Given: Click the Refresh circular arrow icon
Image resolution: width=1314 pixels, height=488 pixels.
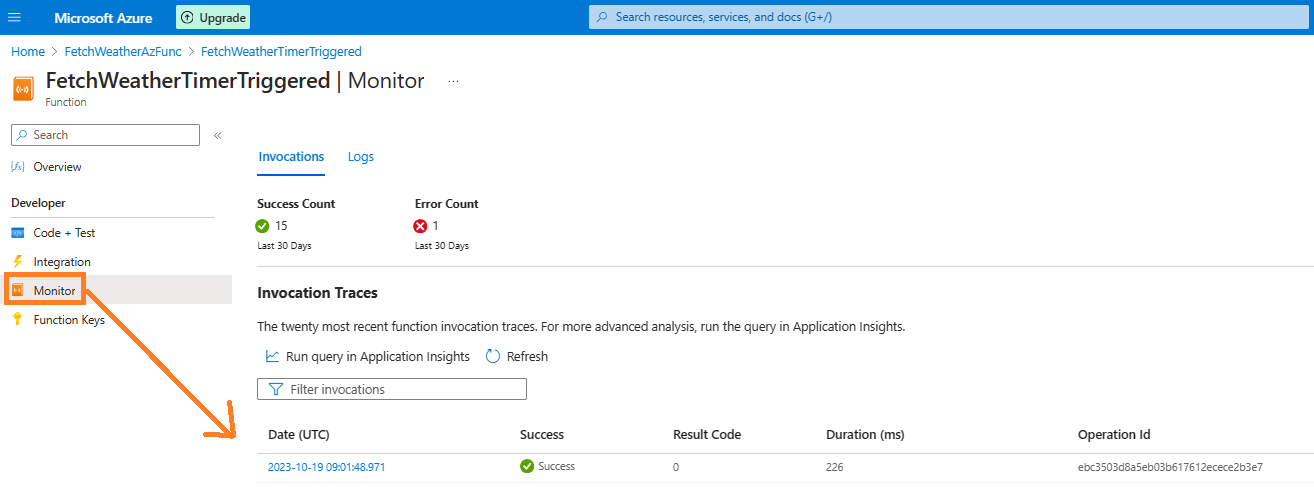Looking at the screenshot, I should (492, 356).
